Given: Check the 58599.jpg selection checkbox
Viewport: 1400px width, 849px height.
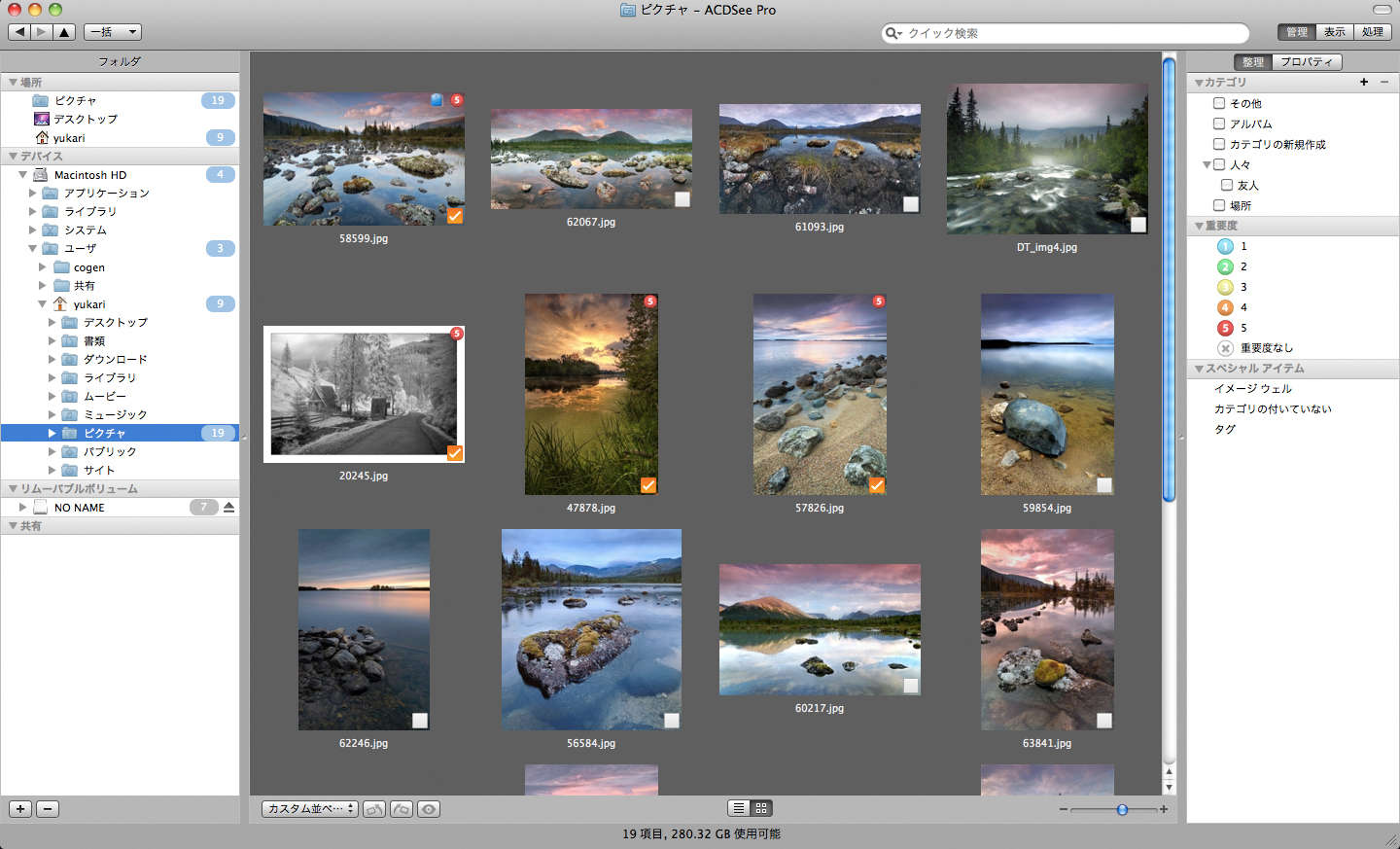Looking at the screenshot, I should click(454, 215).
